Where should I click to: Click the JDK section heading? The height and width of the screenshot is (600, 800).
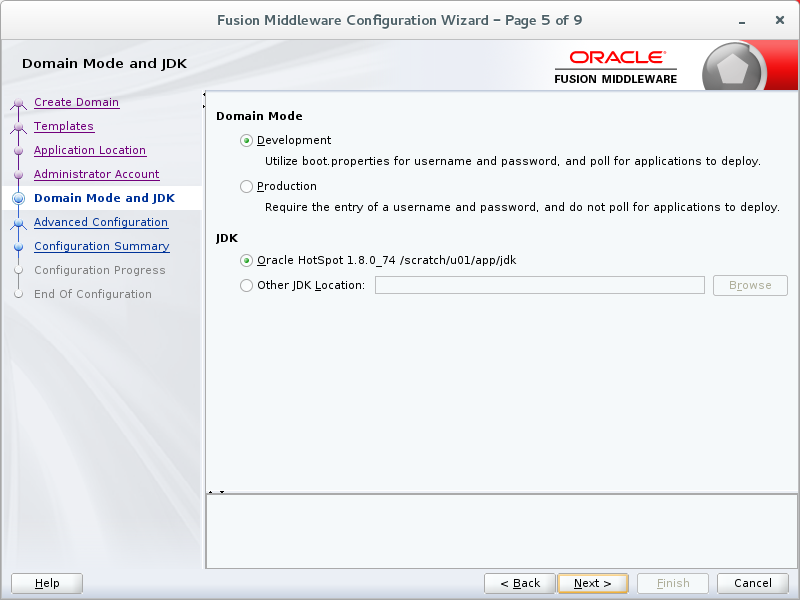[227, 238]
